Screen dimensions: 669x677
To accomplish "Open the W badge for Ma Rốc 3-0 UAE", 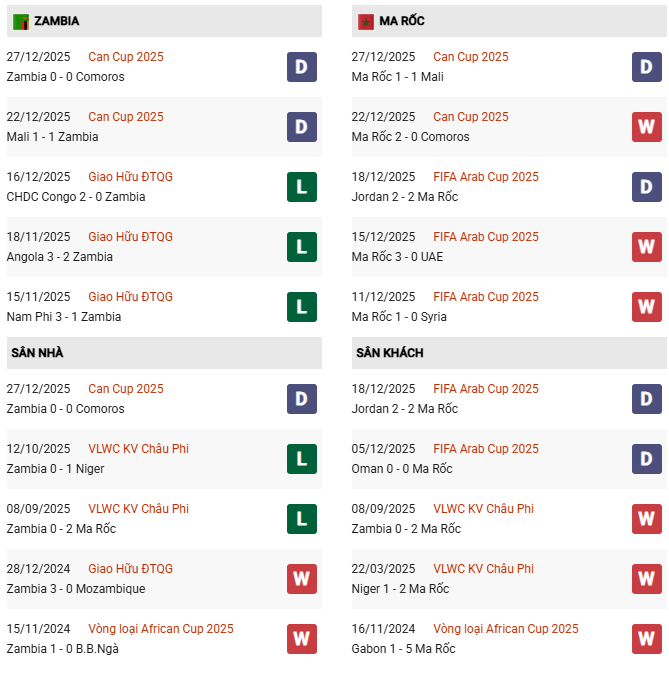I will point(647,247).
